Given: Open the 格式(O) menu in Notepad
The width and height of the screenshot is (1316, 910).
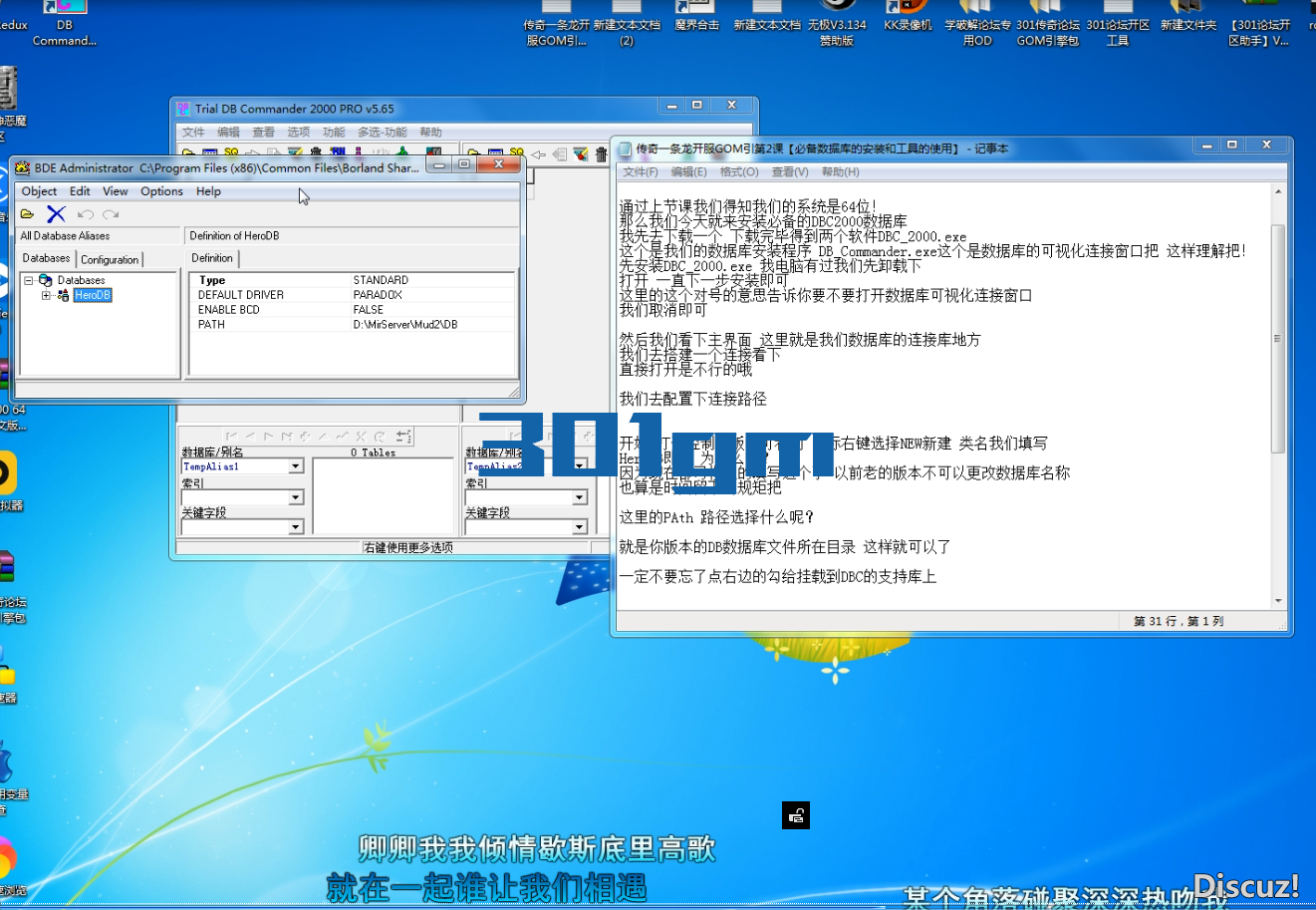Looking at the screenshot, I should click(x=739, y=172).
